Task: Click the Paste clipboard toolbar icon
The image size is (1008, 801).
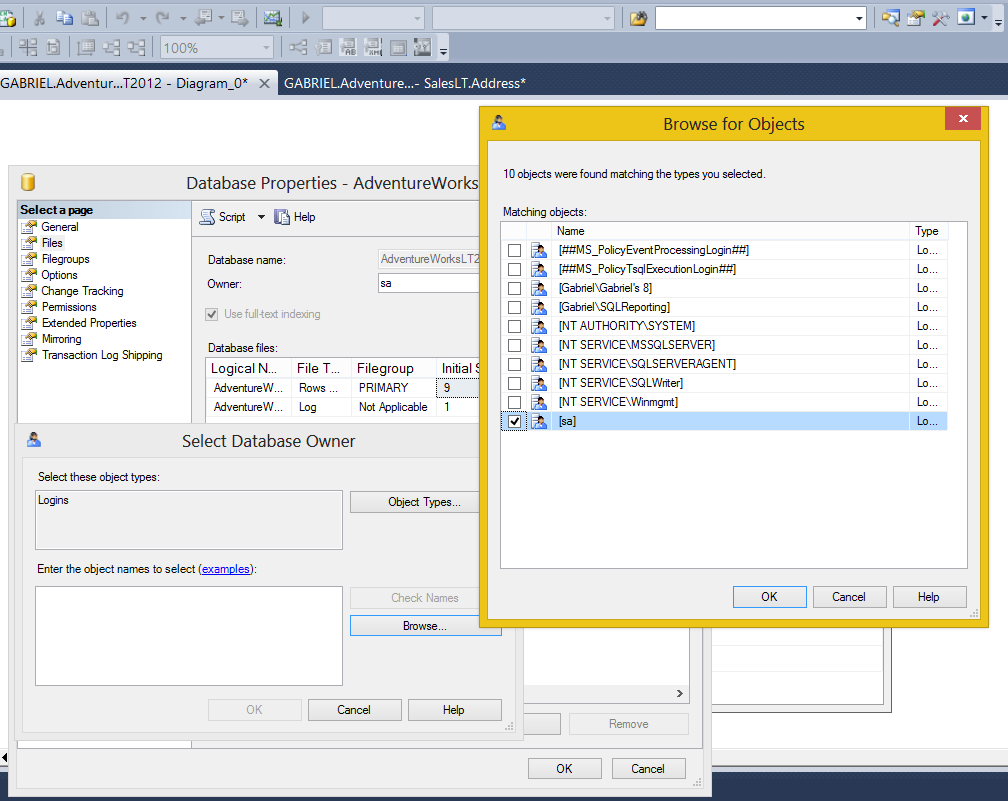Action: pos(90,18)
